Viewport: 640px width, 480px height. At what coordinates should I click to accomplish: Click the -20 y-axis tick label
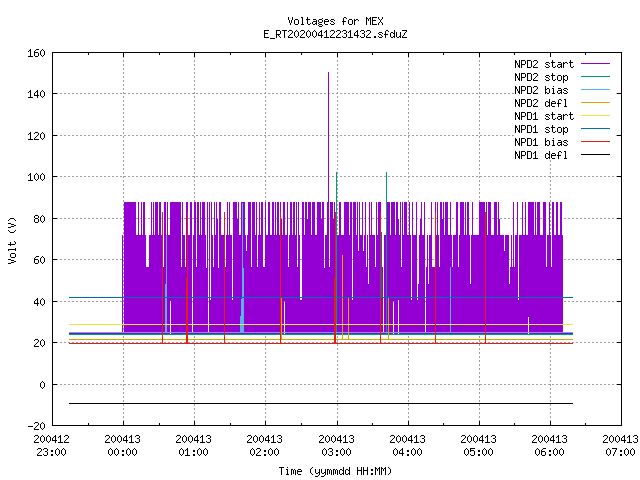click(x=36, y=426)
